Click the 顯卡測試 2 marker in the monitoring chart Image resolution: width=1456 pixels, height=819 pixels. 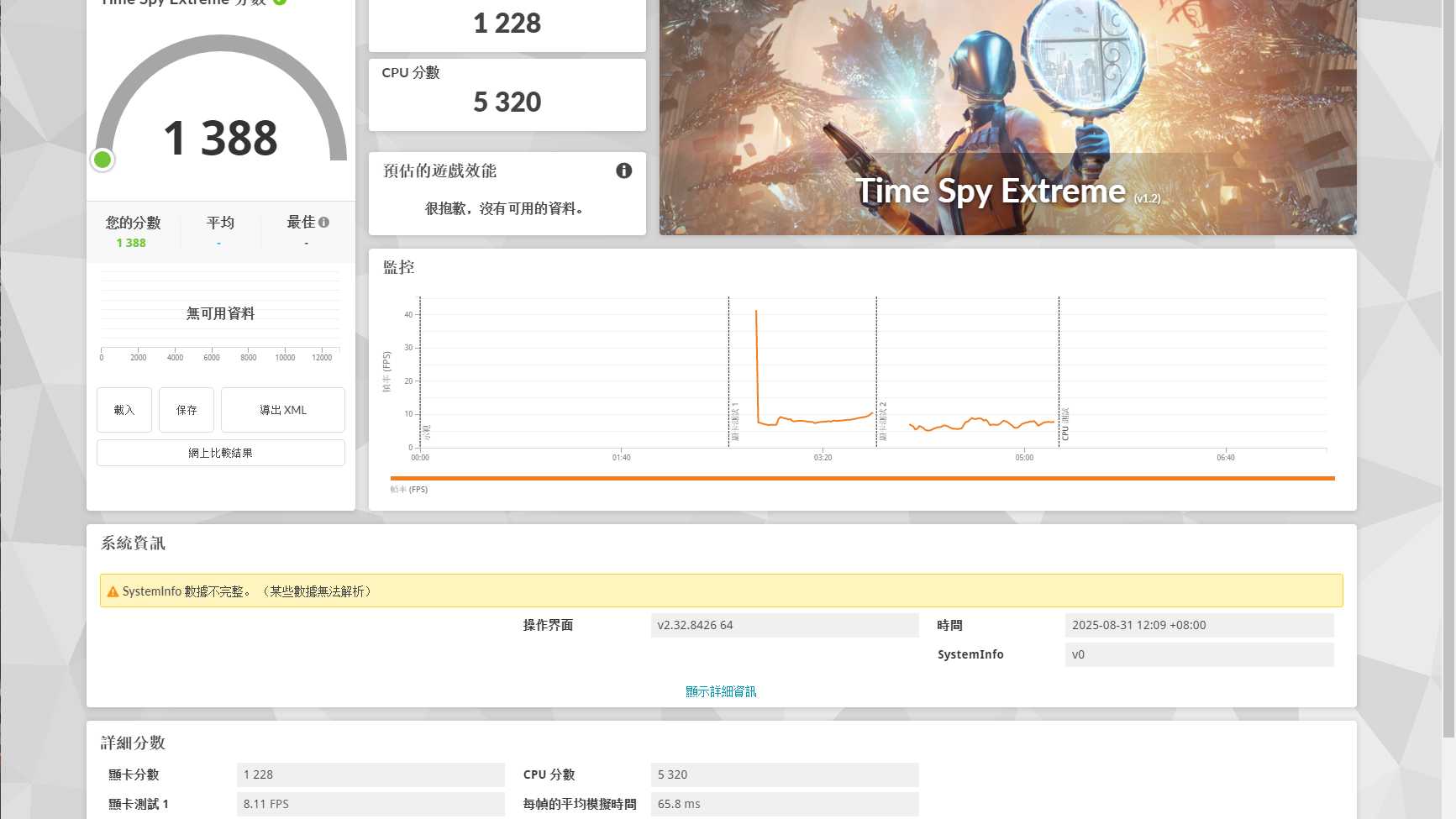point(882,422)
